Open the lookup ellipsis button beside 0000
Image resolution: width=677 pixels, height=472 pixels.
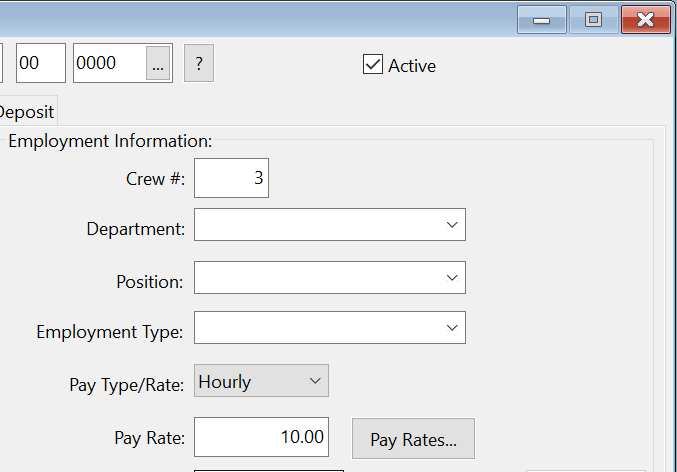coord(158,63)
